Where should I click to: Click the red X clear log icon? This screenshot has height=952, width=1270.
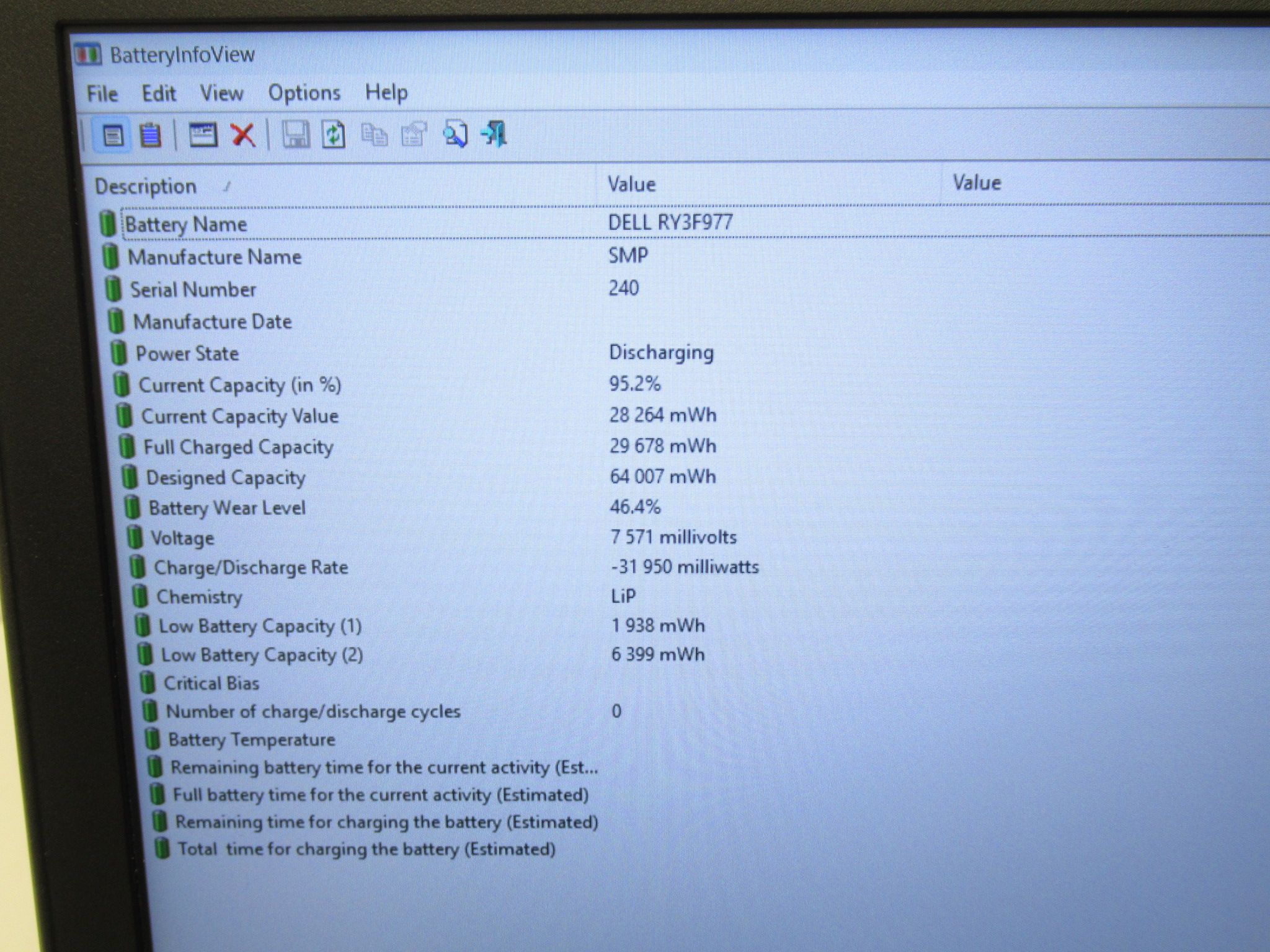243,134
